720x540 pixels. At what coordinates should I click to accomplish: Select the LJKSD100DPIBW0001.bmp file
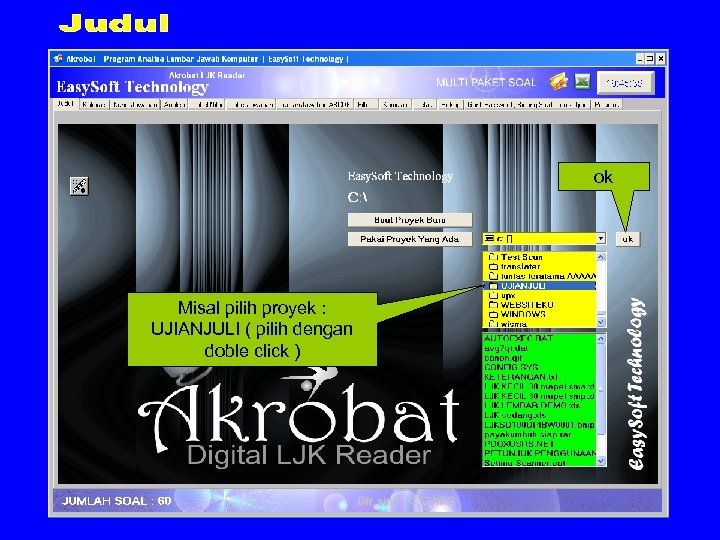[540, 425]
